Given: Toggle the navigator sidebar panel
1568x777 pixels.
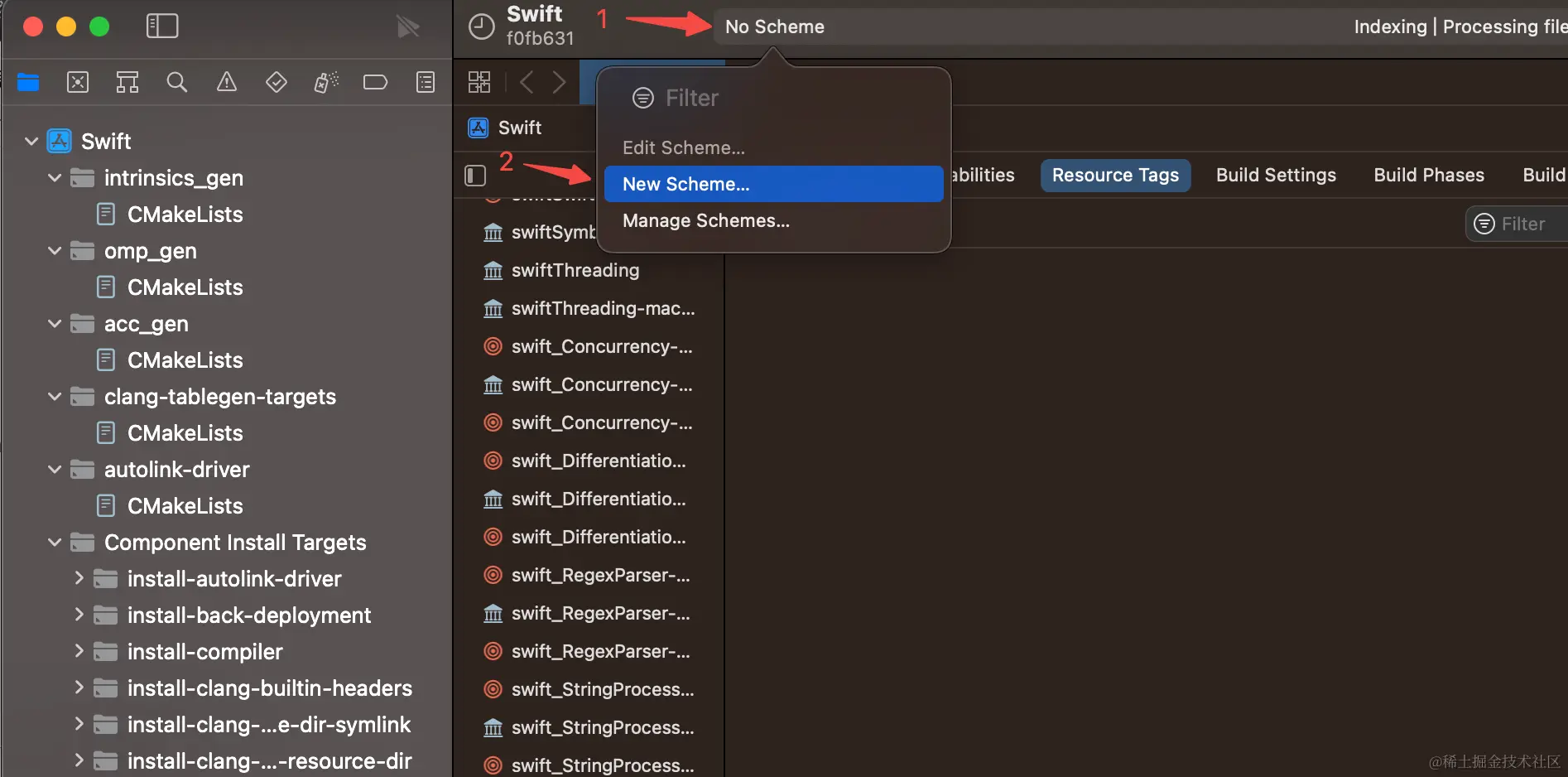Looking at the screenshot, I should pyautogui.click(x=161, y=26).
